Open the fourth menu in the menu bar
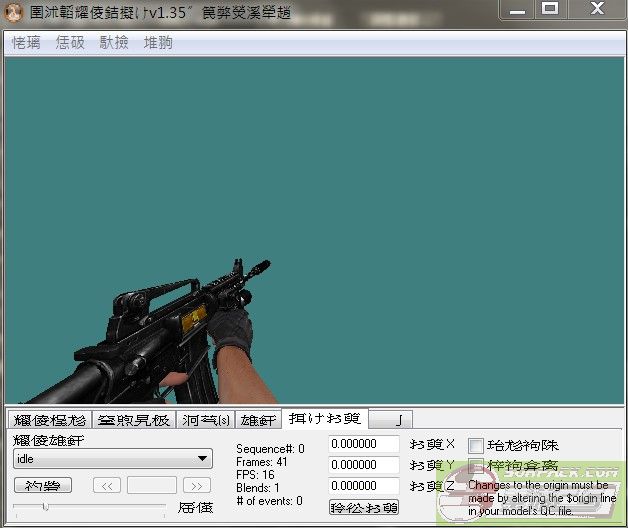This screenshot has height=528, width=628. (158, 43)
